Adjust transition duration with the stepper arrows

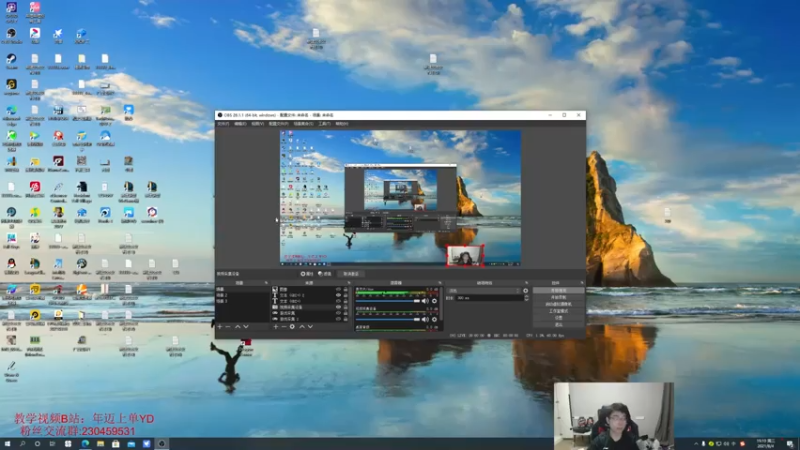(x=527, y=298)
